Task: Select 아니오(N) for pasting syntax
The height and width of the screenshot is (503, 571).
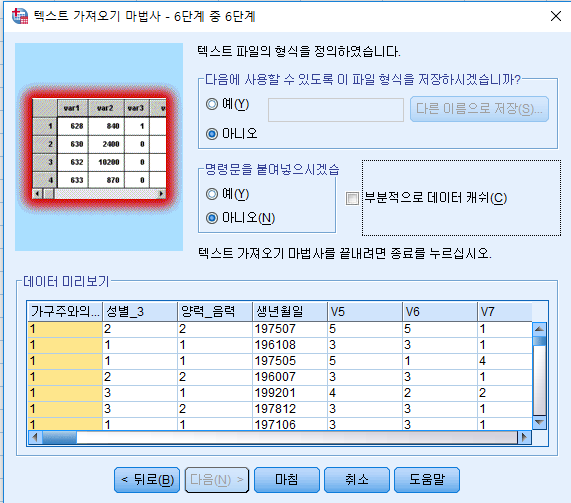Action: click(x=240, y=218)
